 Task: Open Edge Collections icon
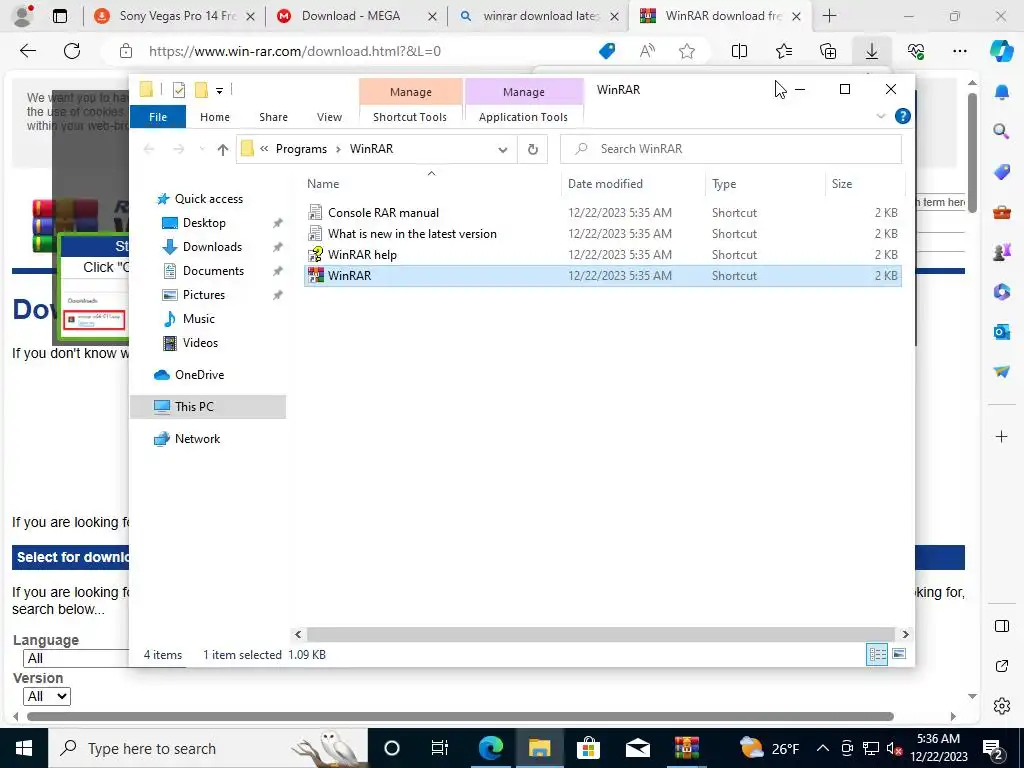(828, 51)
